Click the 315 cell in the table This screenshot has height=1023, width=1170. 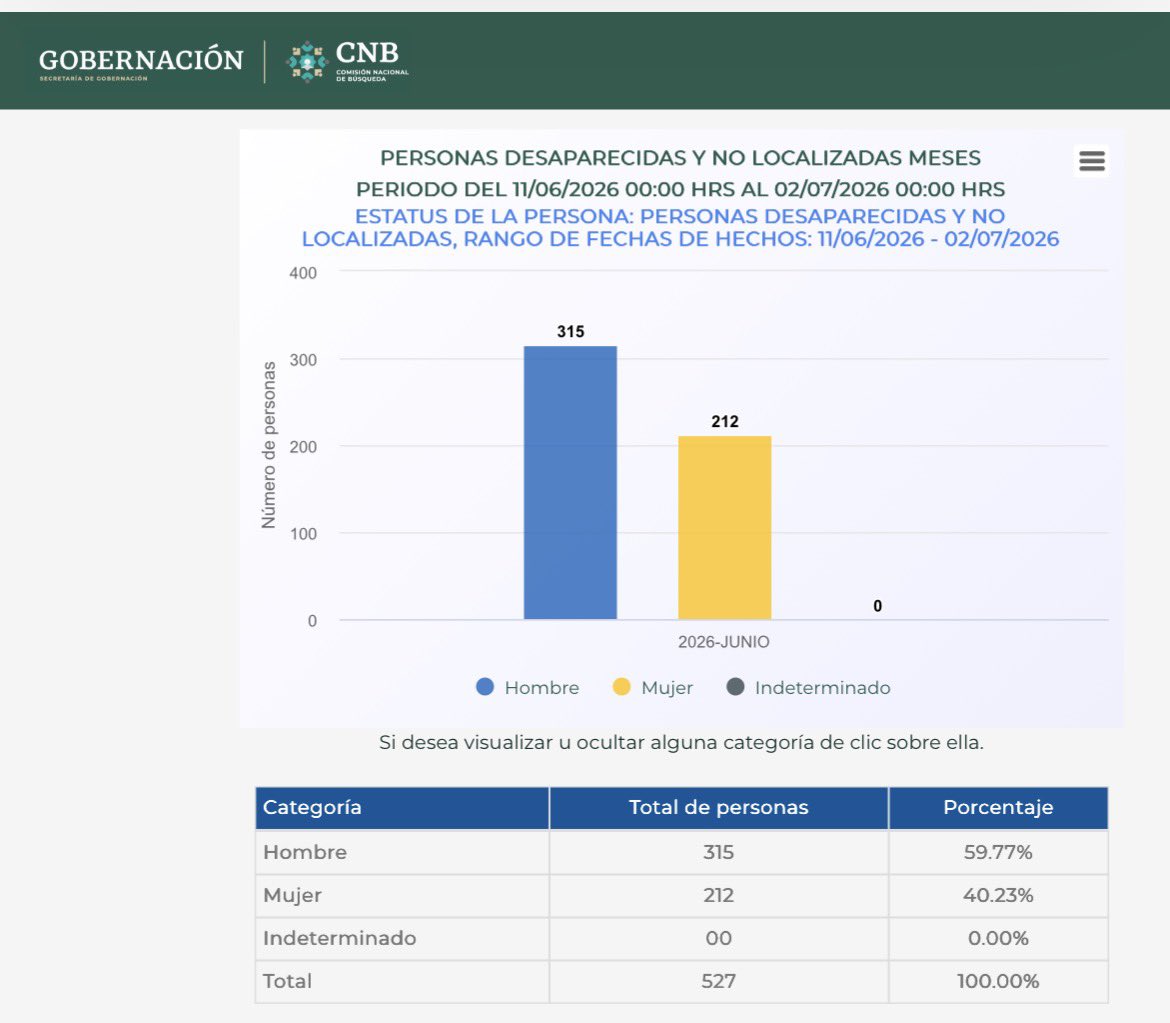tap(719, 852)
